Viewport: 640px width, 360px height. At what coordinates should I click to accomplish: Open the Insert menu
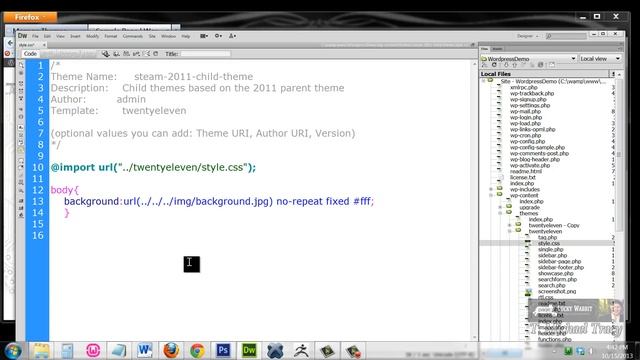pos(75,36)
